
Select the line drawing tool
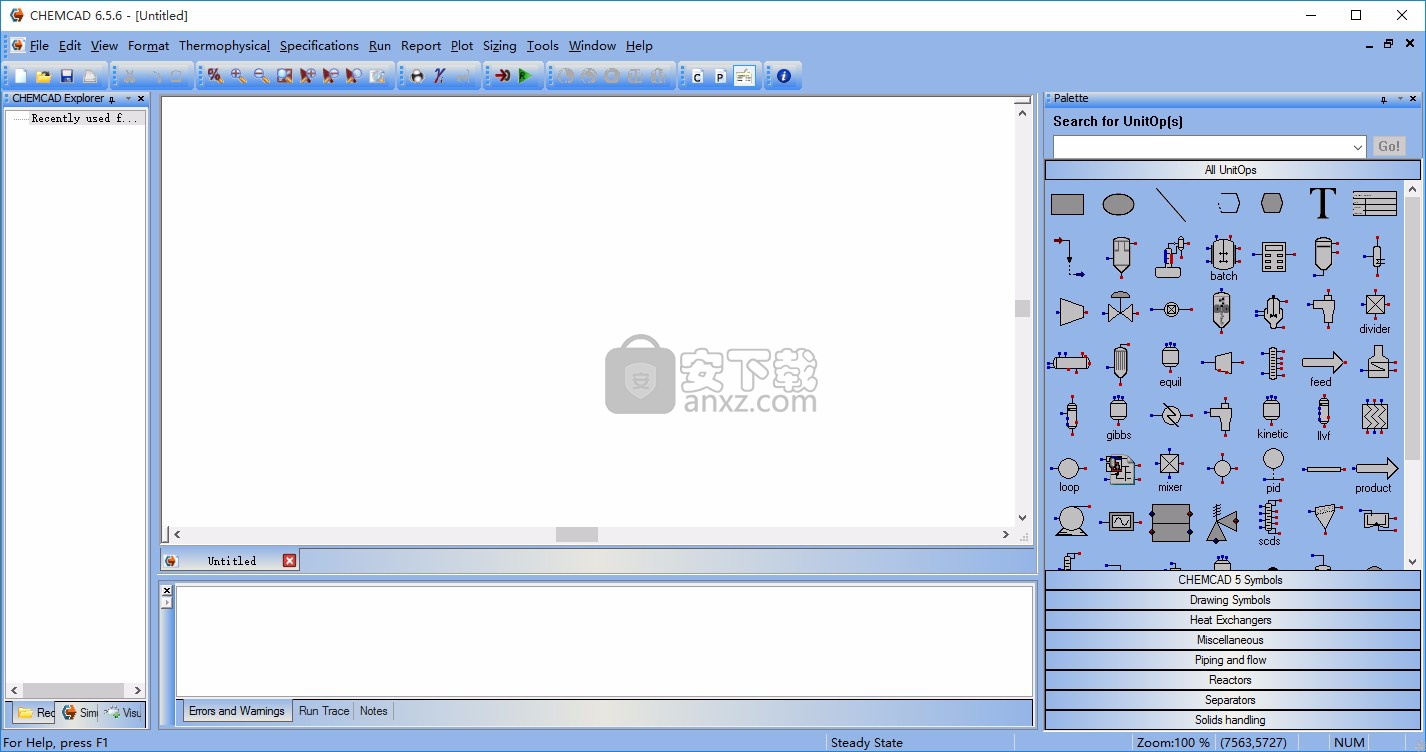point(1170,205)
